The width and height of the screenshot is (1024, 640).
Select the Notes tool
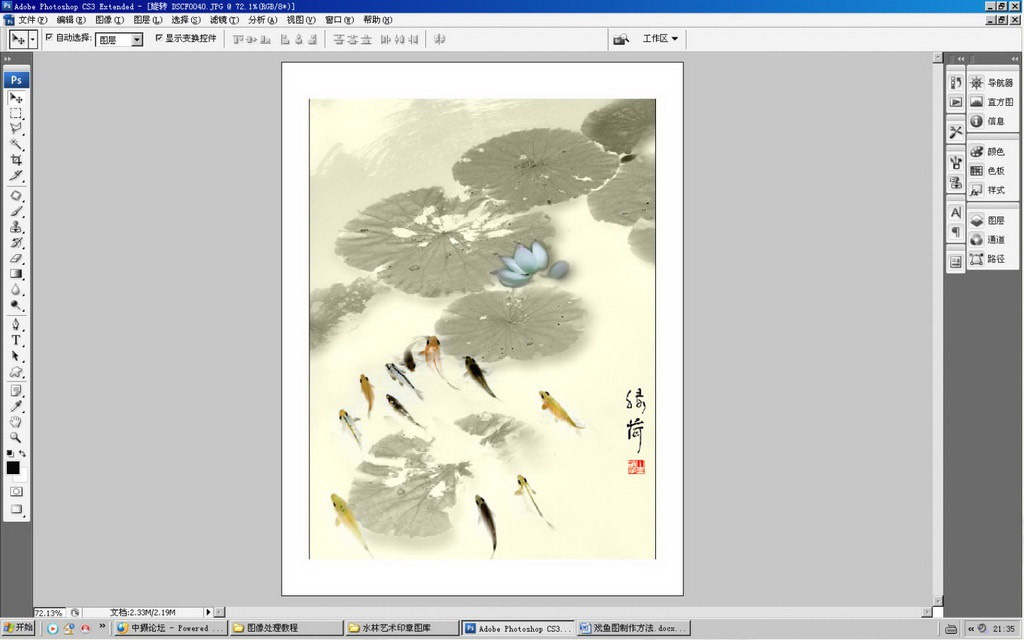tap(16, 391)
